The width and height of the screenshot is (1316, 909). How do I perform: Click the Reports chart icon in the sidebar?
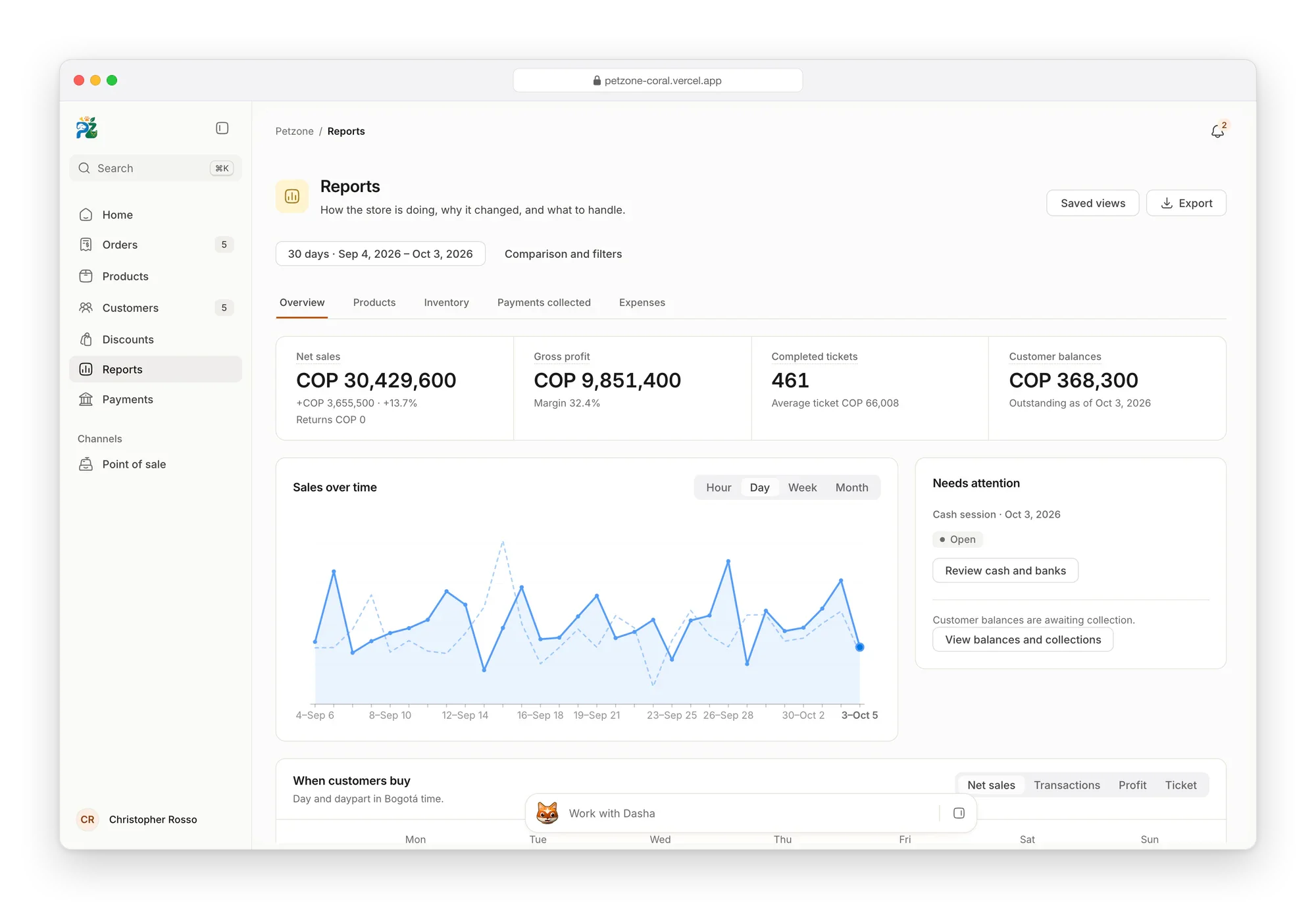tap(86, 370)
